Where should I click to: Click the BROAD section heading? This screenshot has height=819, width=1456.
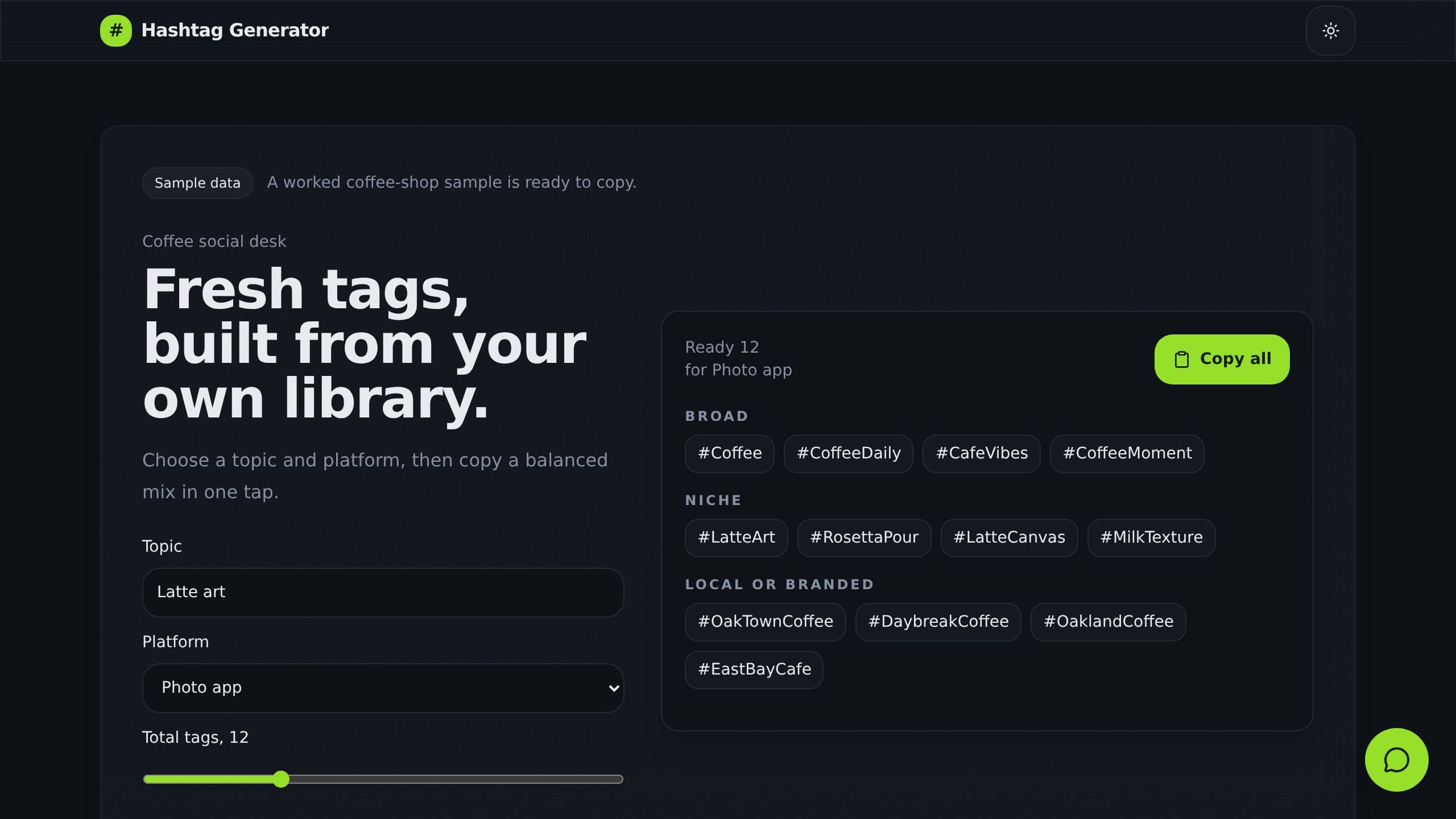(717, 416)
